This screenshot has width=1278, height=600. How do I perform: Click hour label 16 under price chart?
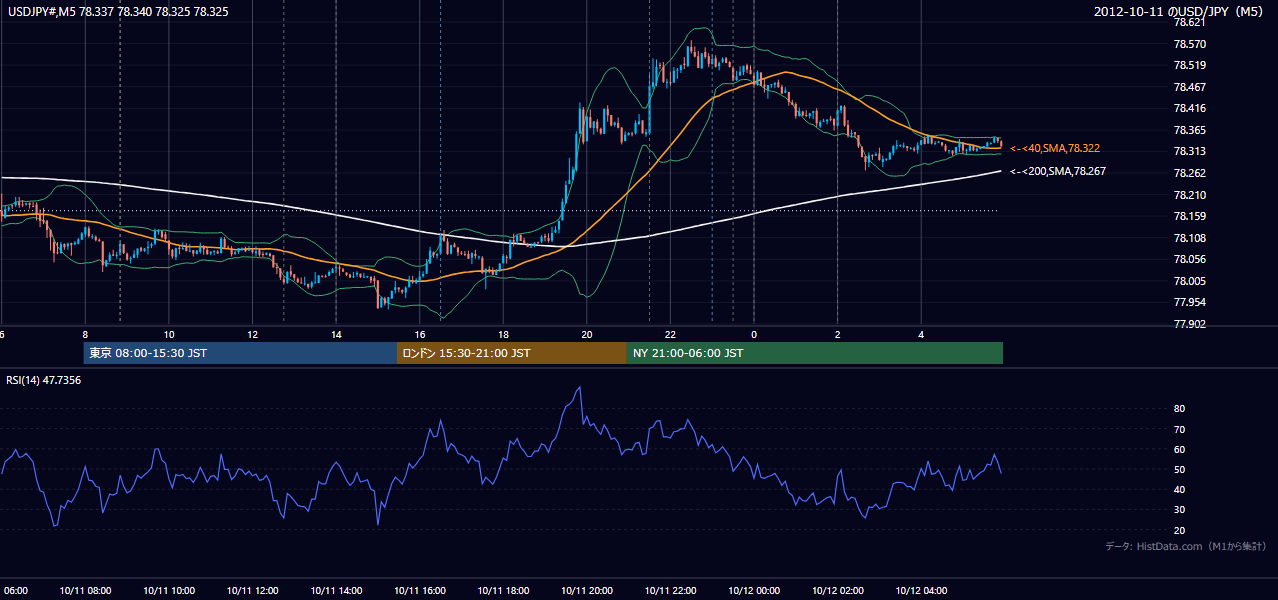[x=420, y=335]
